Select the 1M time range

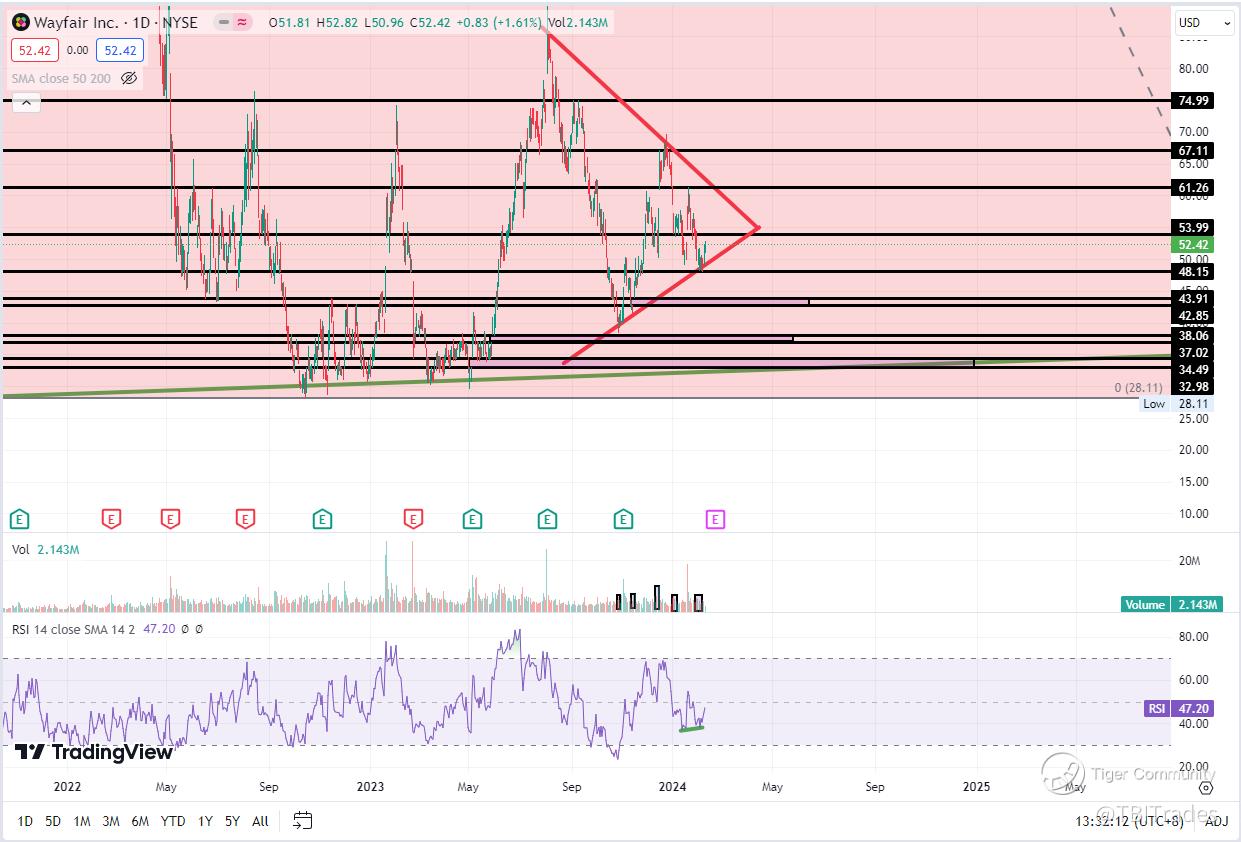82,821
